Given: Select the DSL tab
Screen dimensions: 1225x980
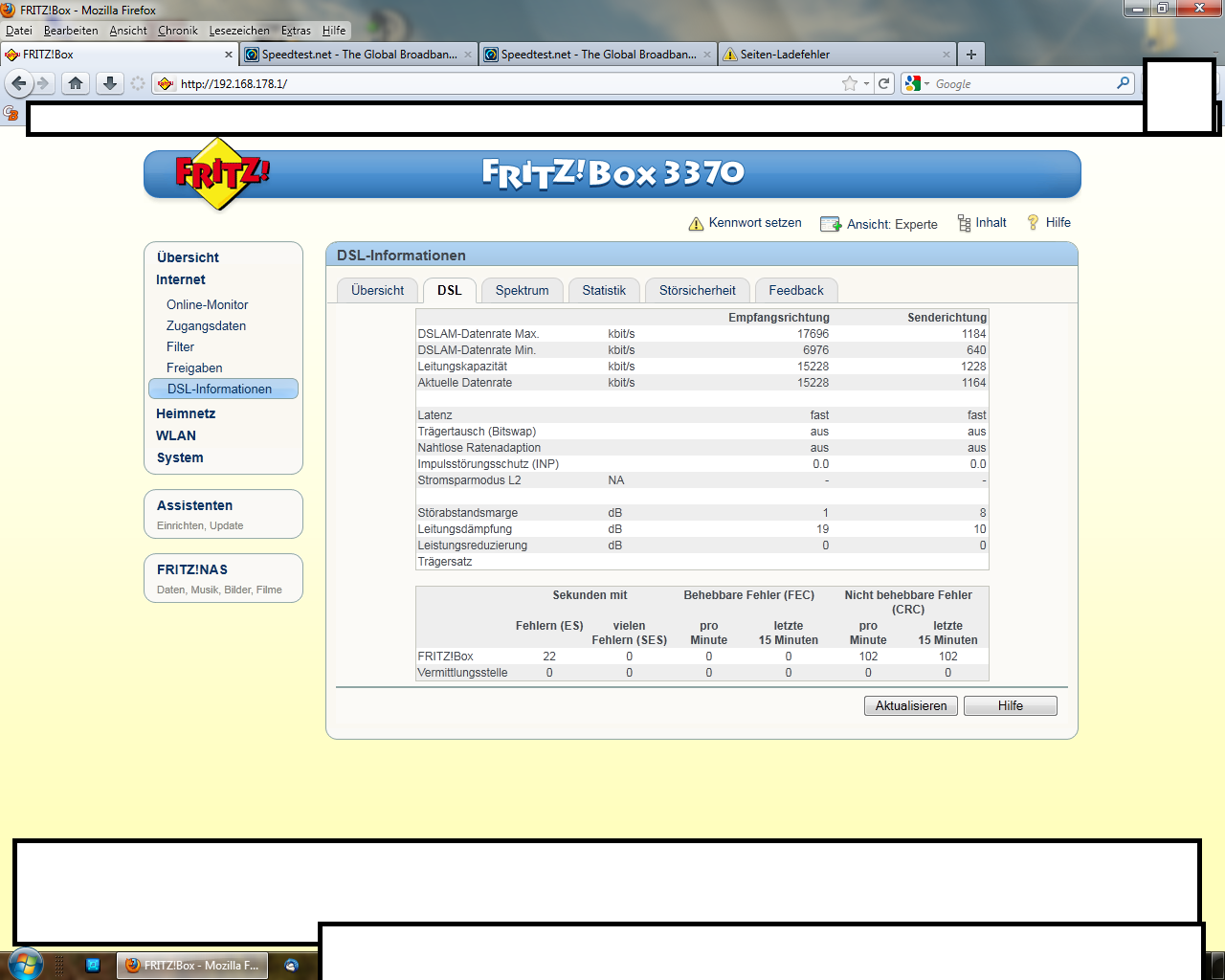Looking at the screenshot, I should 450,290.
